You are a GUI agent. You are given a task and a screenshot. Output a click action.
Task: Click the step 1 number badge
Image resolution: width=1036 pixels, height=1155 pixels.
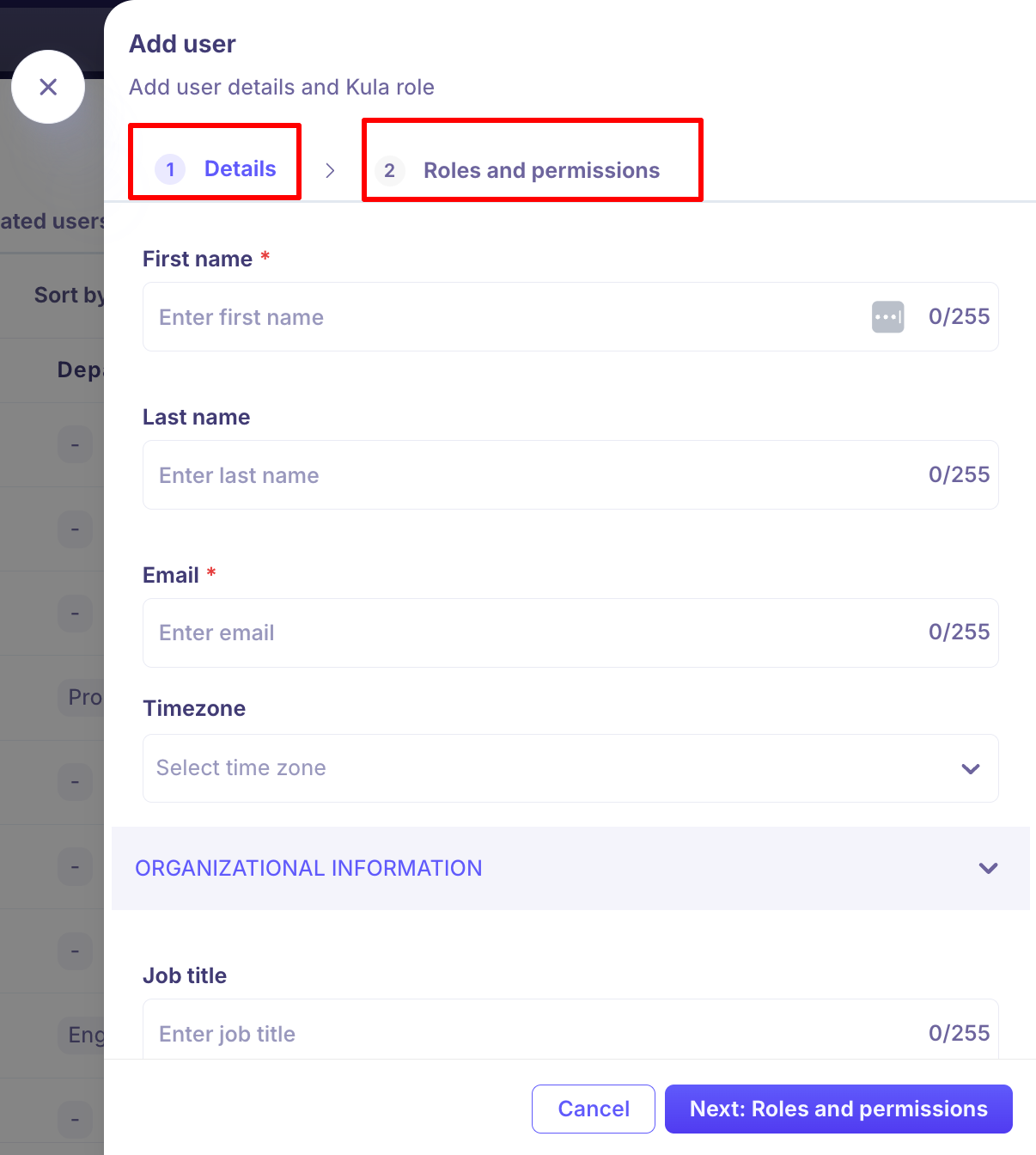coord(170,169)
